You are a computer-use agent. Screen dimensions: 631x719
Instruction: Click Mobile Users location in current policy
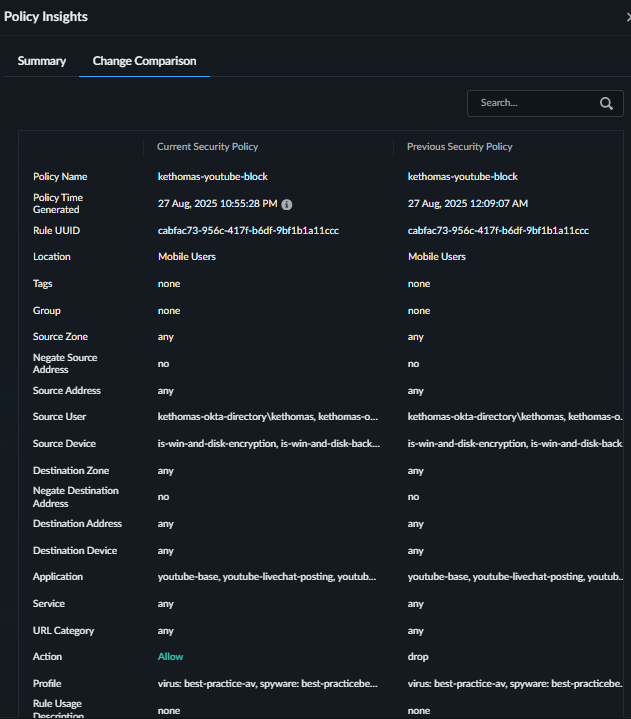(x=187, y=257)
